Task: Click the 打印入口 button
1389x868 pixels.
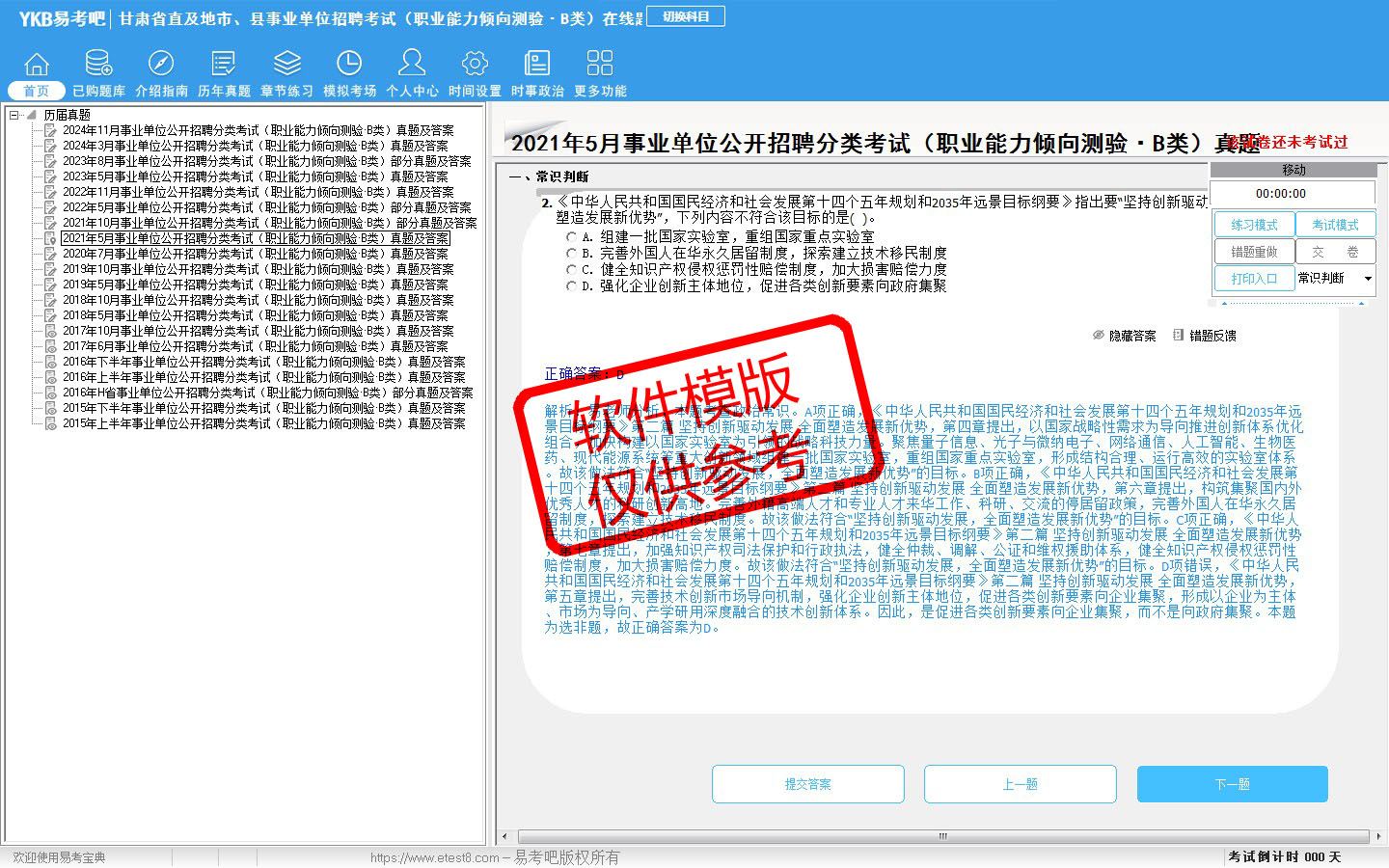Action: tap(1254, 278)
